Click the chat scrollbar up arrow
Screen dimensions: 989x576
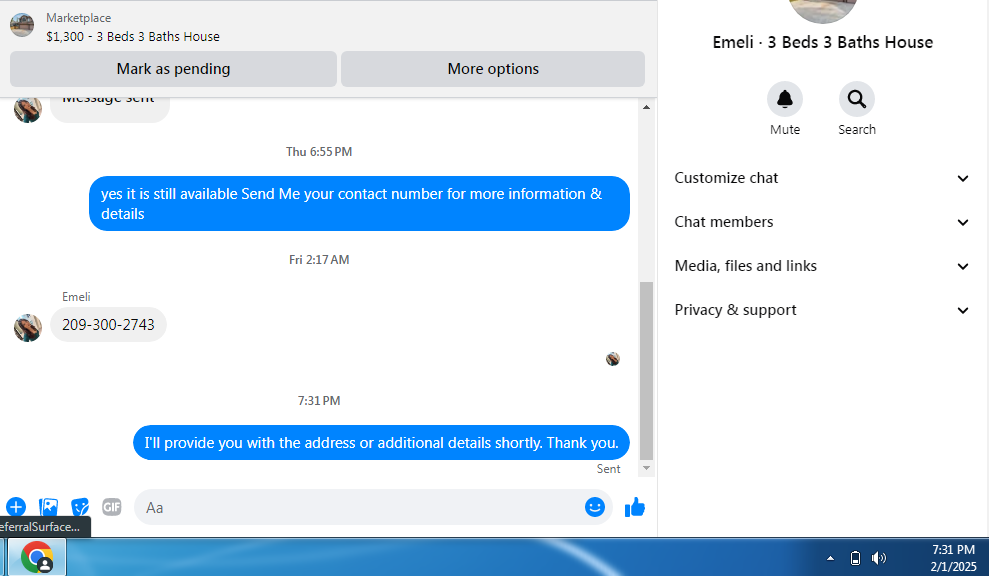[646, 107]
